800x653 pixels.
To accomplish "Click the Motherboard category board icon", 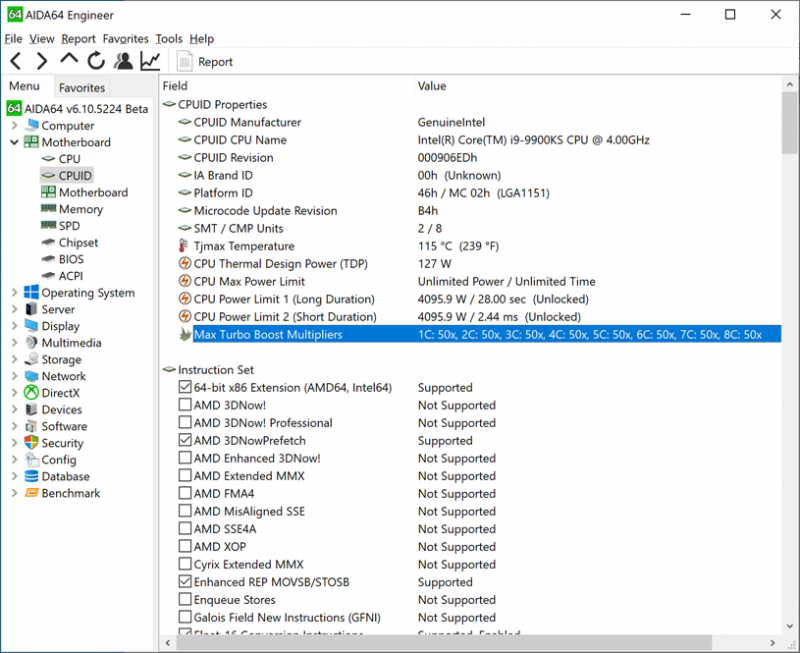I will [32, 142].
